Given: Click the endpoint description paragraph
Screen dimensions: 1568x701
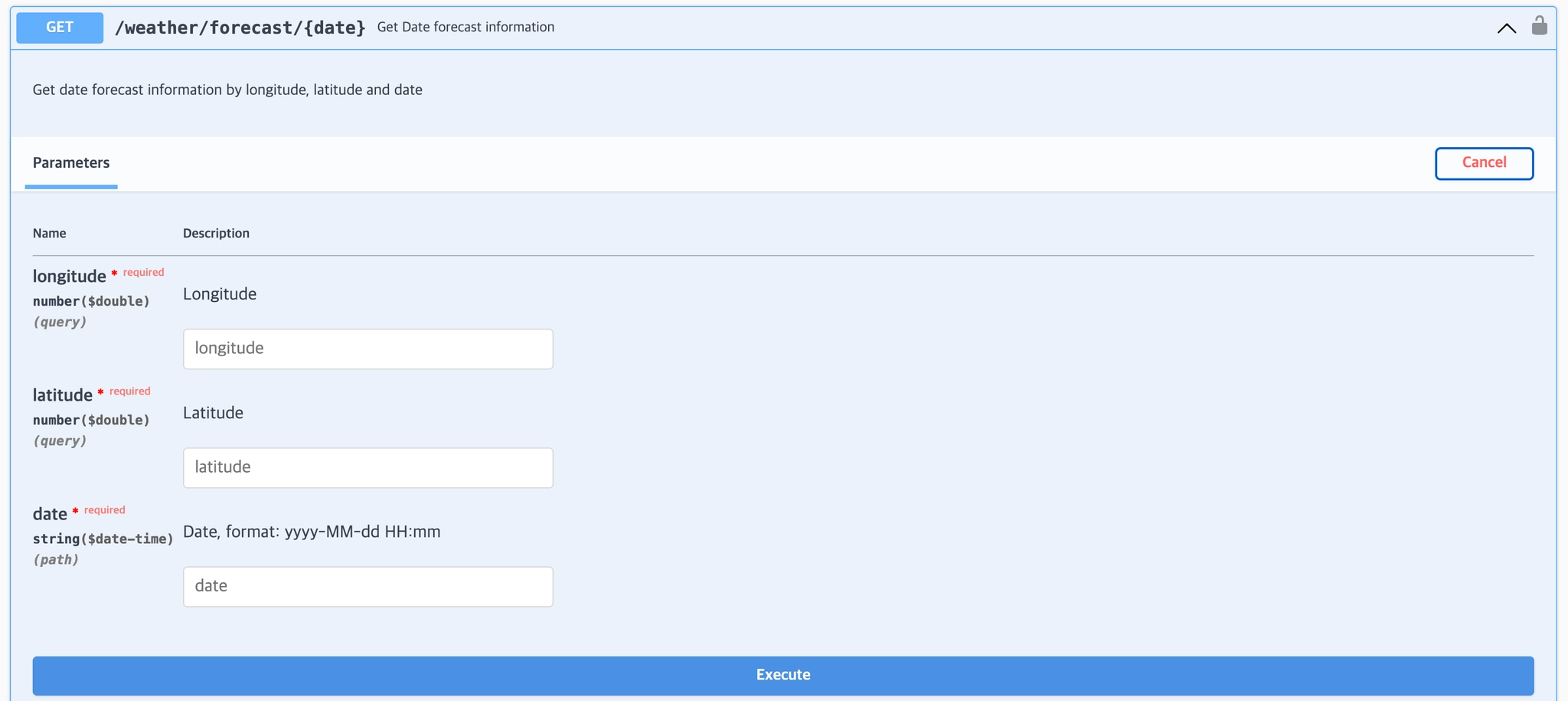Looking at the screenshot, I should coord(227,90).
